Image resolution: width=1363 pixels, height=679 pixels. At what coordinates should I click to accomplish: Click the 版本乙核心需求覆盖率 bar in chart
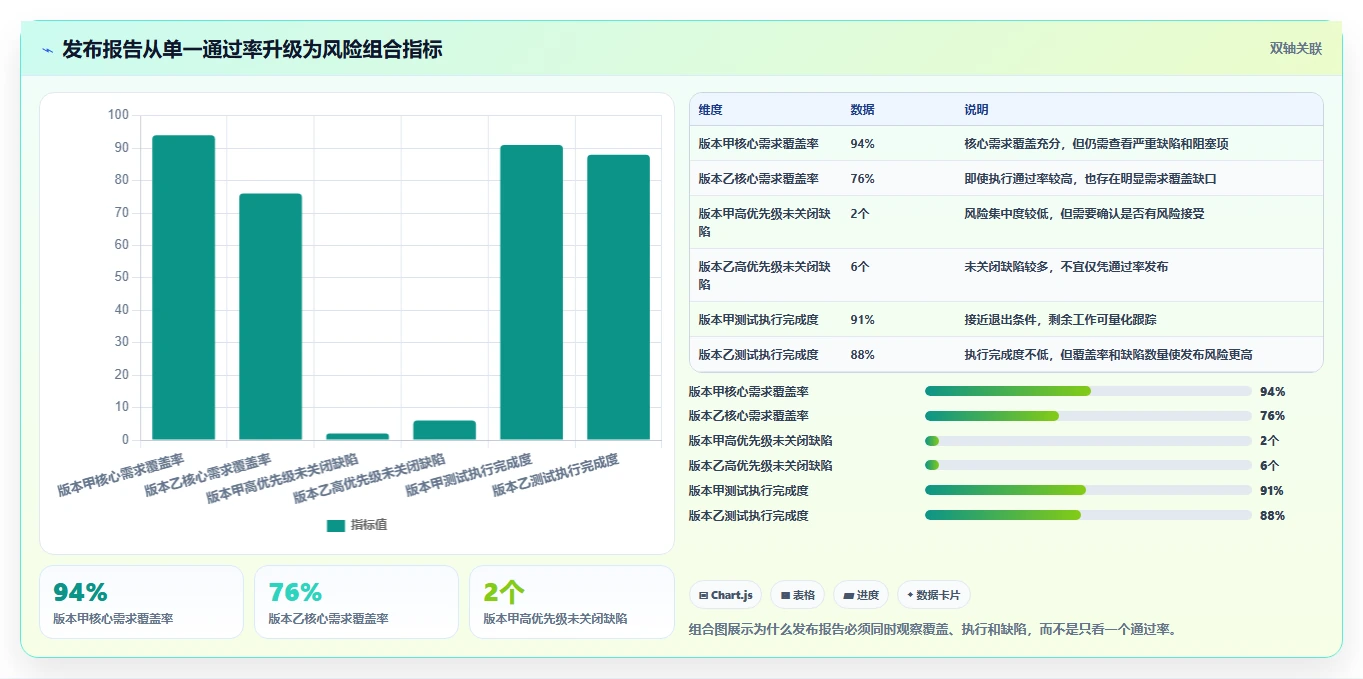tap(270, 317)
